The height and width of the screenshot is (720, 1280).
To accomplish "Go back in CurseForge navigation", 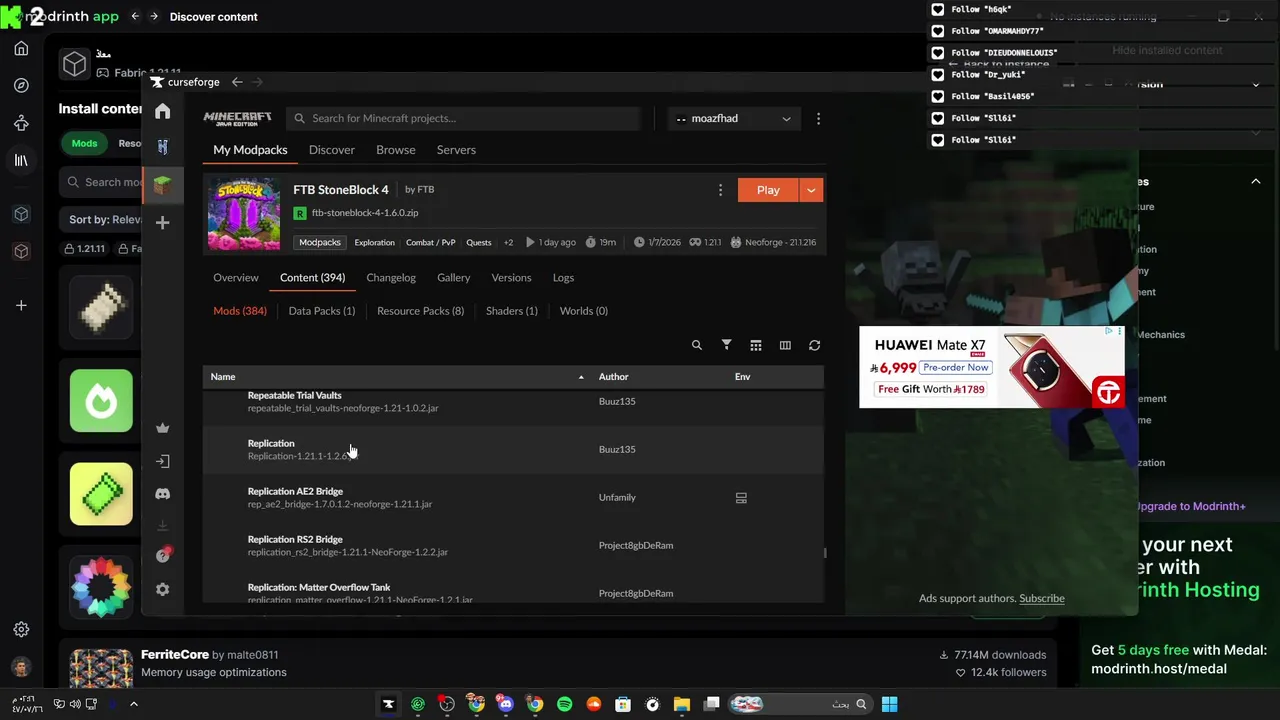I will [237, 82].
